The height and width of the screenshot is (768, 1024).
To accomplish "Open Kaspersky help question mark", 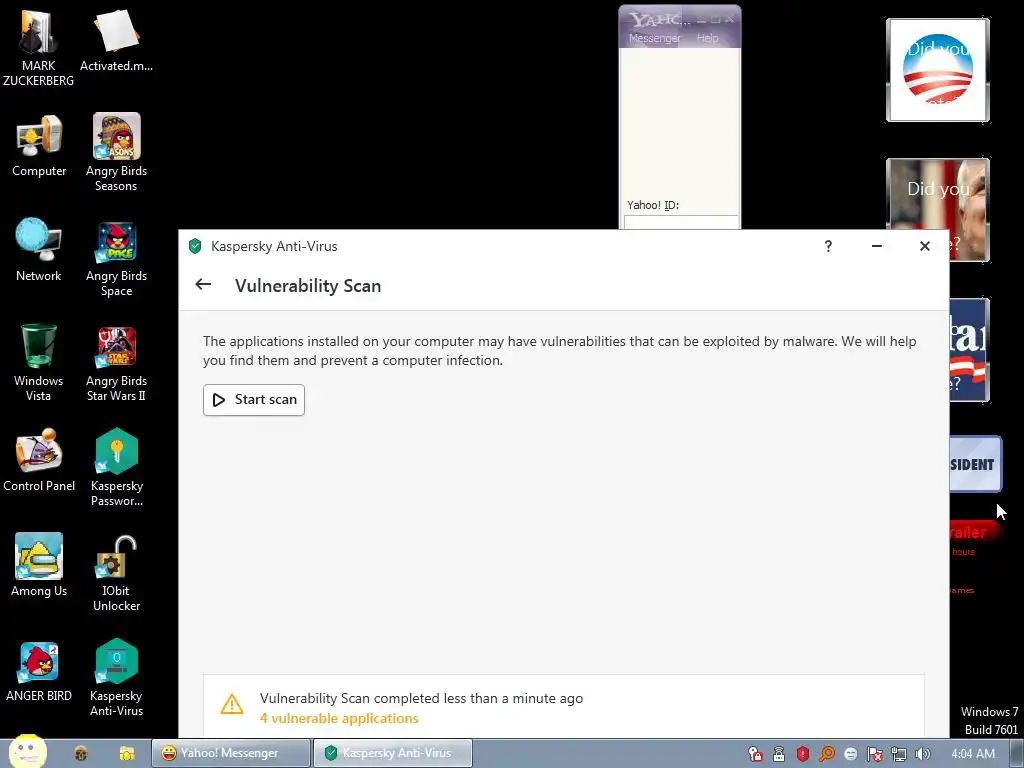I will [x=828, y=246].
